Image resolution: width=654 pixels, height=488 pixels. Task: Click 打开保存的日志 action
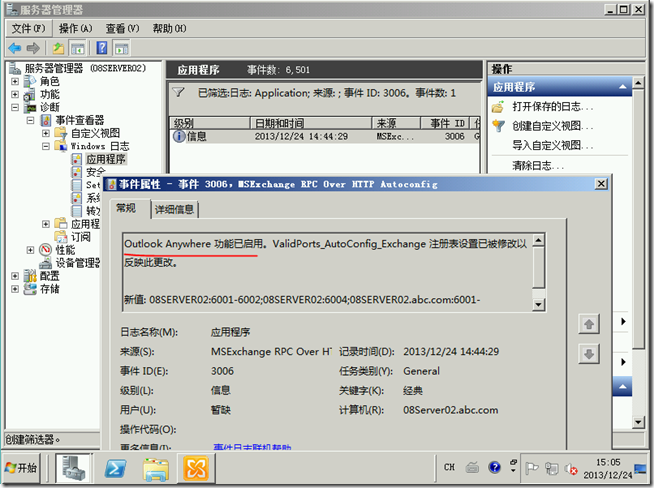(553, 107)
